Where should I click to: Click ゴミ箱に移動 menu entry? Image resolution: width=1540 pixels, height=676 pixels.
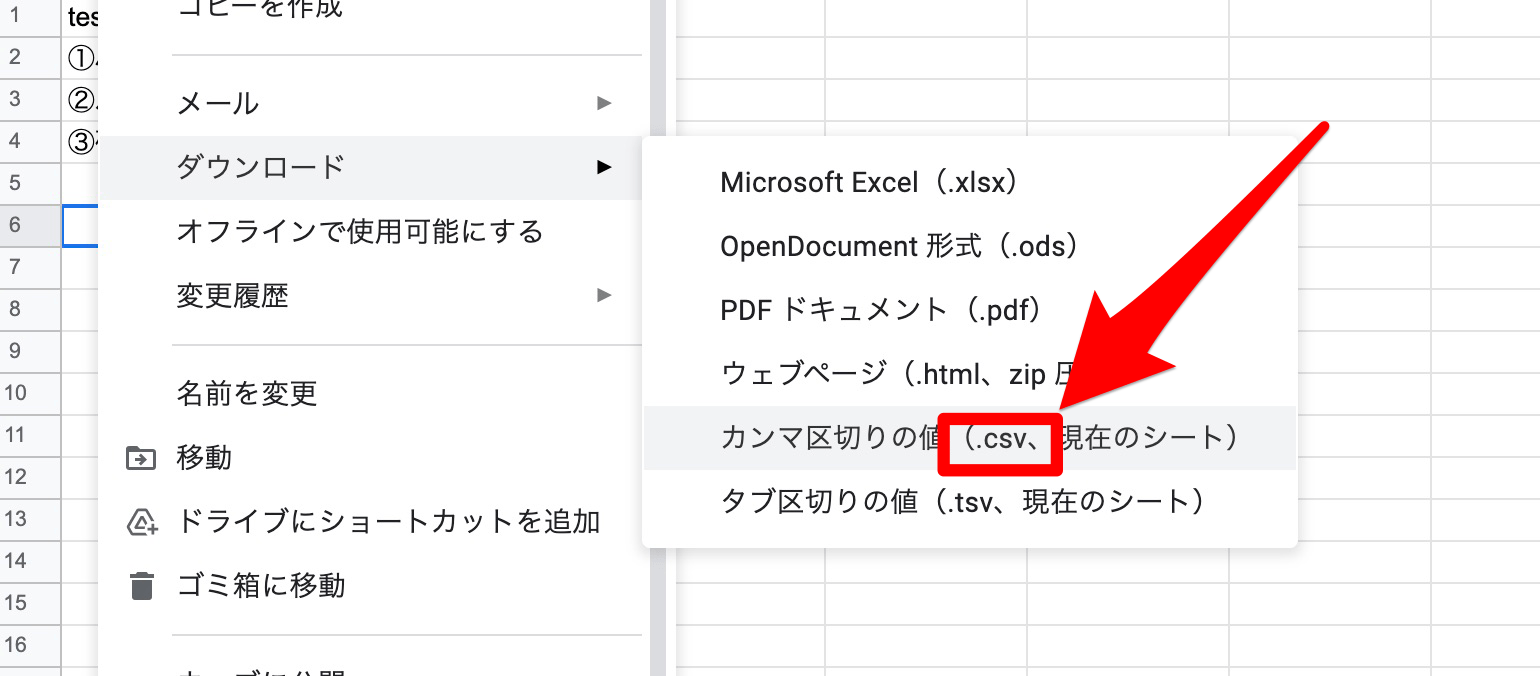tap(261, 585)
